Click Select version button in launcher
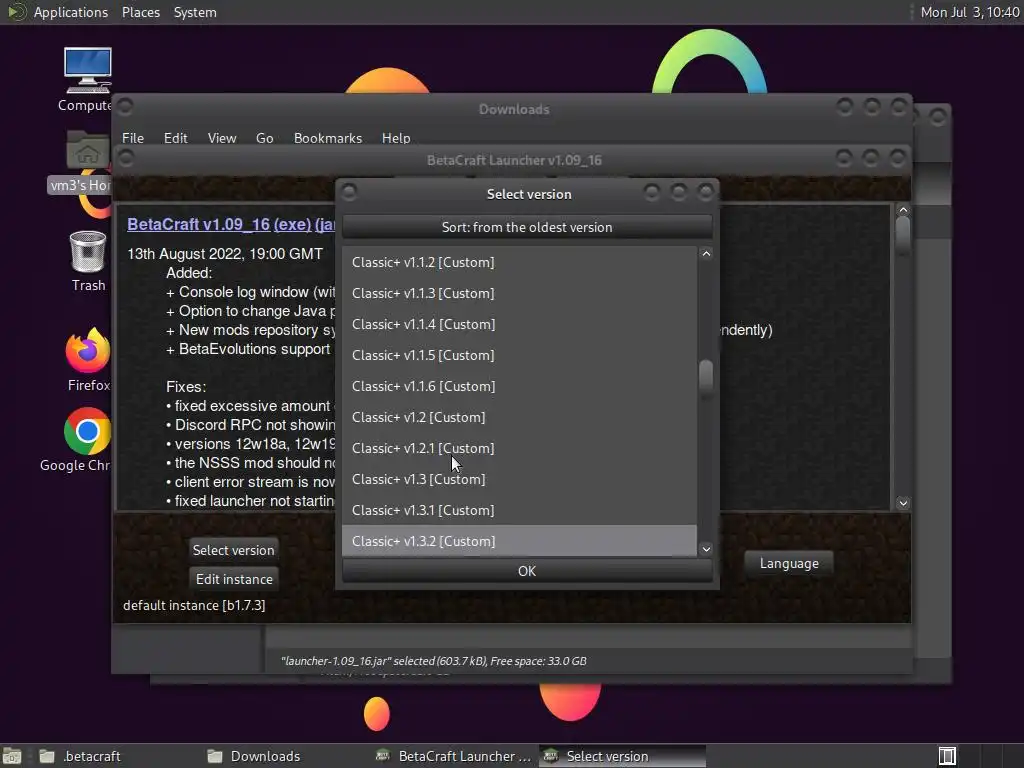This screenshot has width=1024, height=768. click(x=233, y=550)
